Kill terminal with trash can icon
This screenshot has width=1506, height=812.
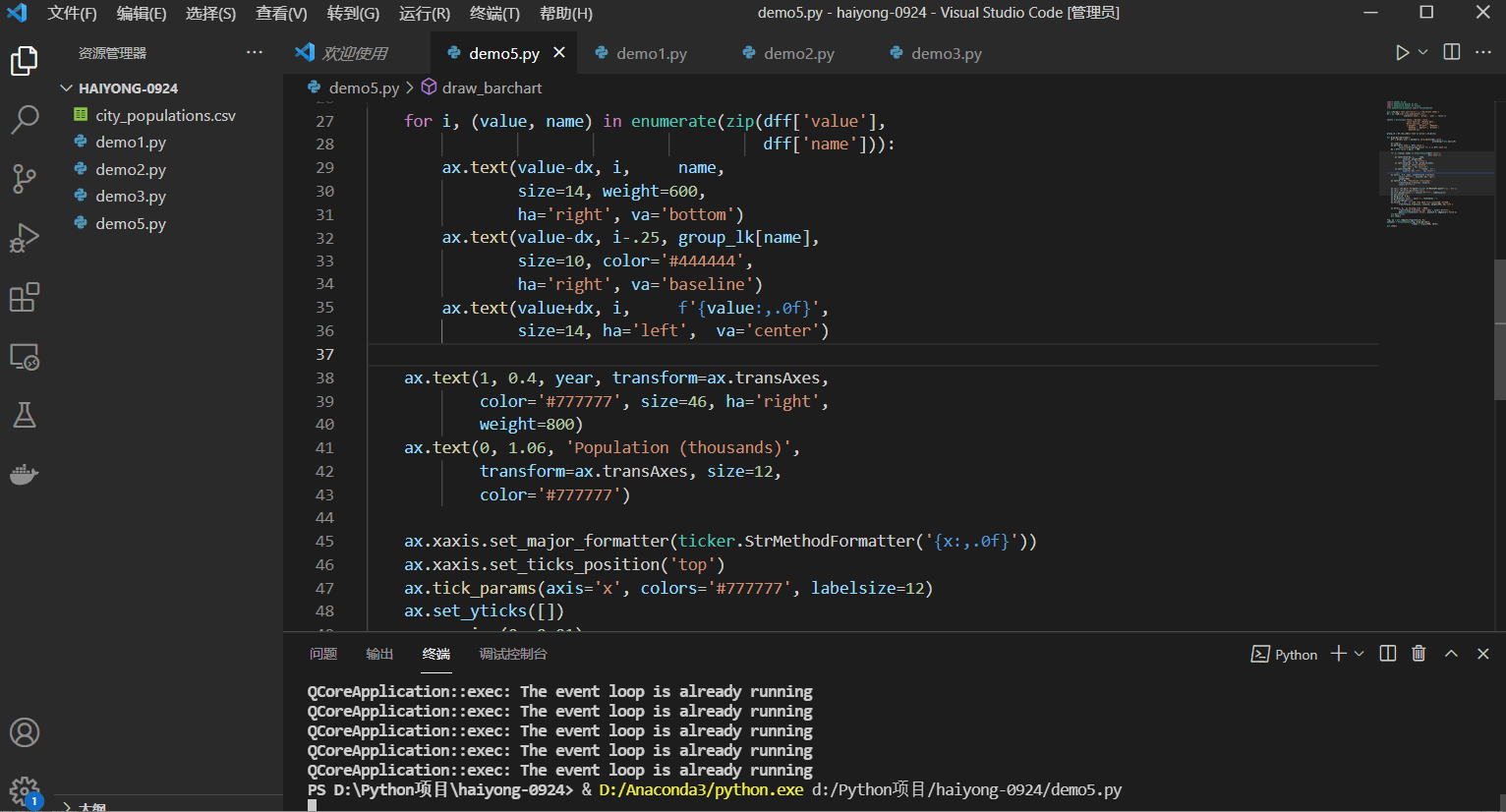point(1419,654)
